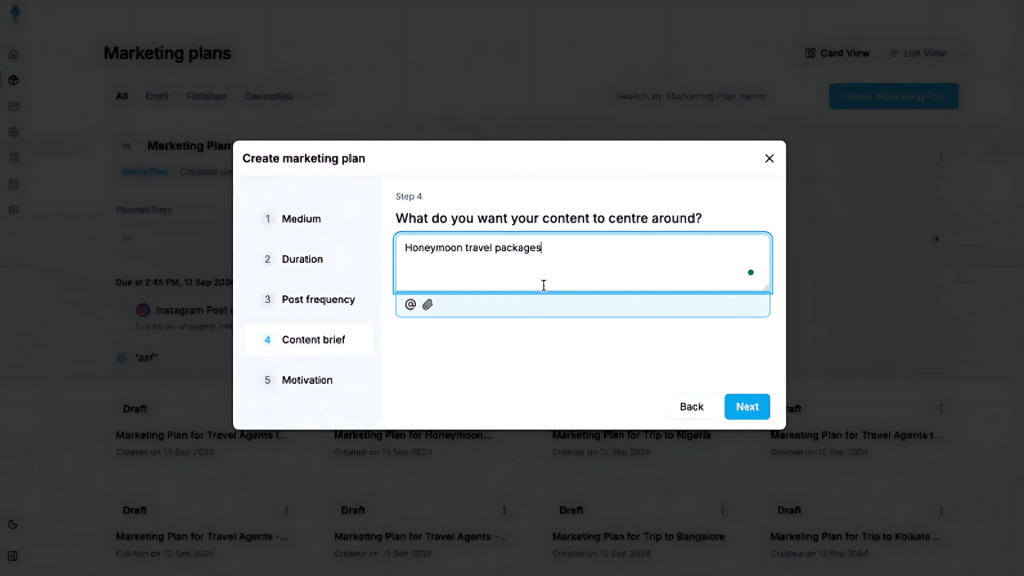This screenshot has width=1024, height=576.
Task: Click the Card View icon
Action: pos(810,53)
